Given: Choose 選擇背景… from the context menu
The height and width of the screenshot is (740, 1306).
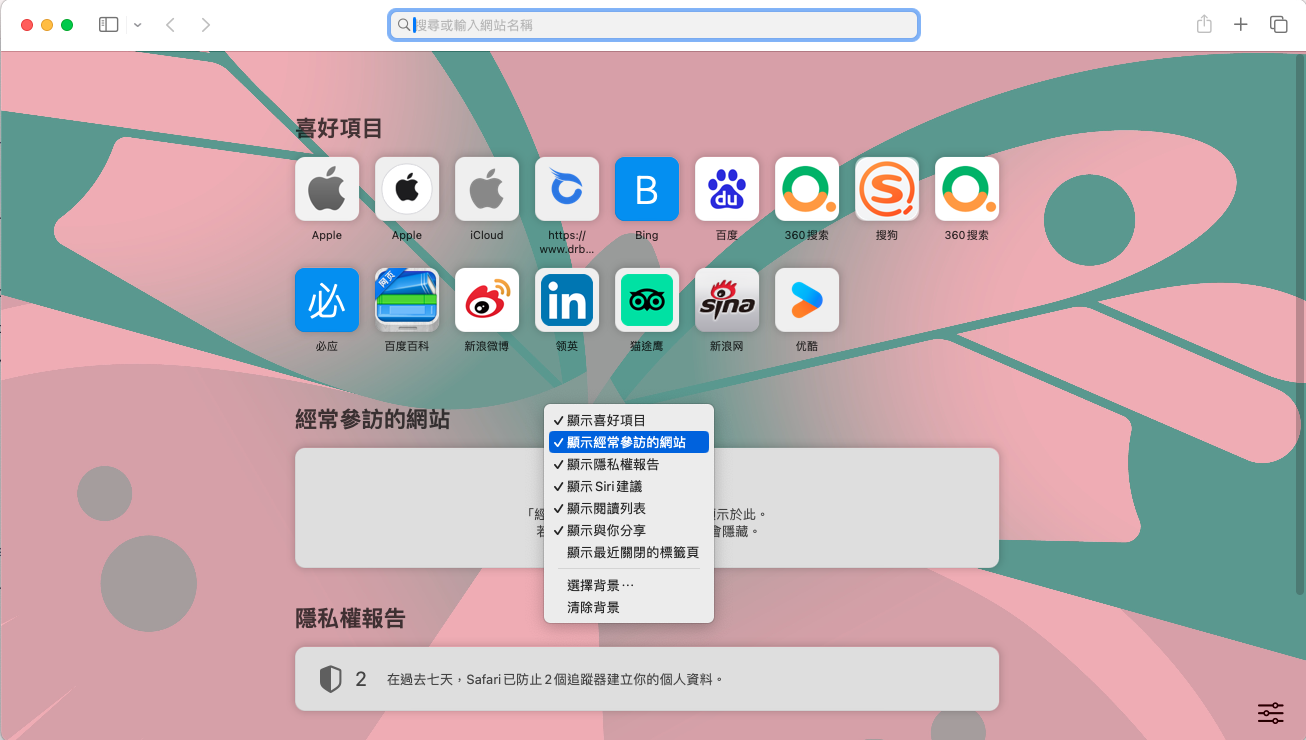Looking at the screenshot, I should (x=629, y=585).
